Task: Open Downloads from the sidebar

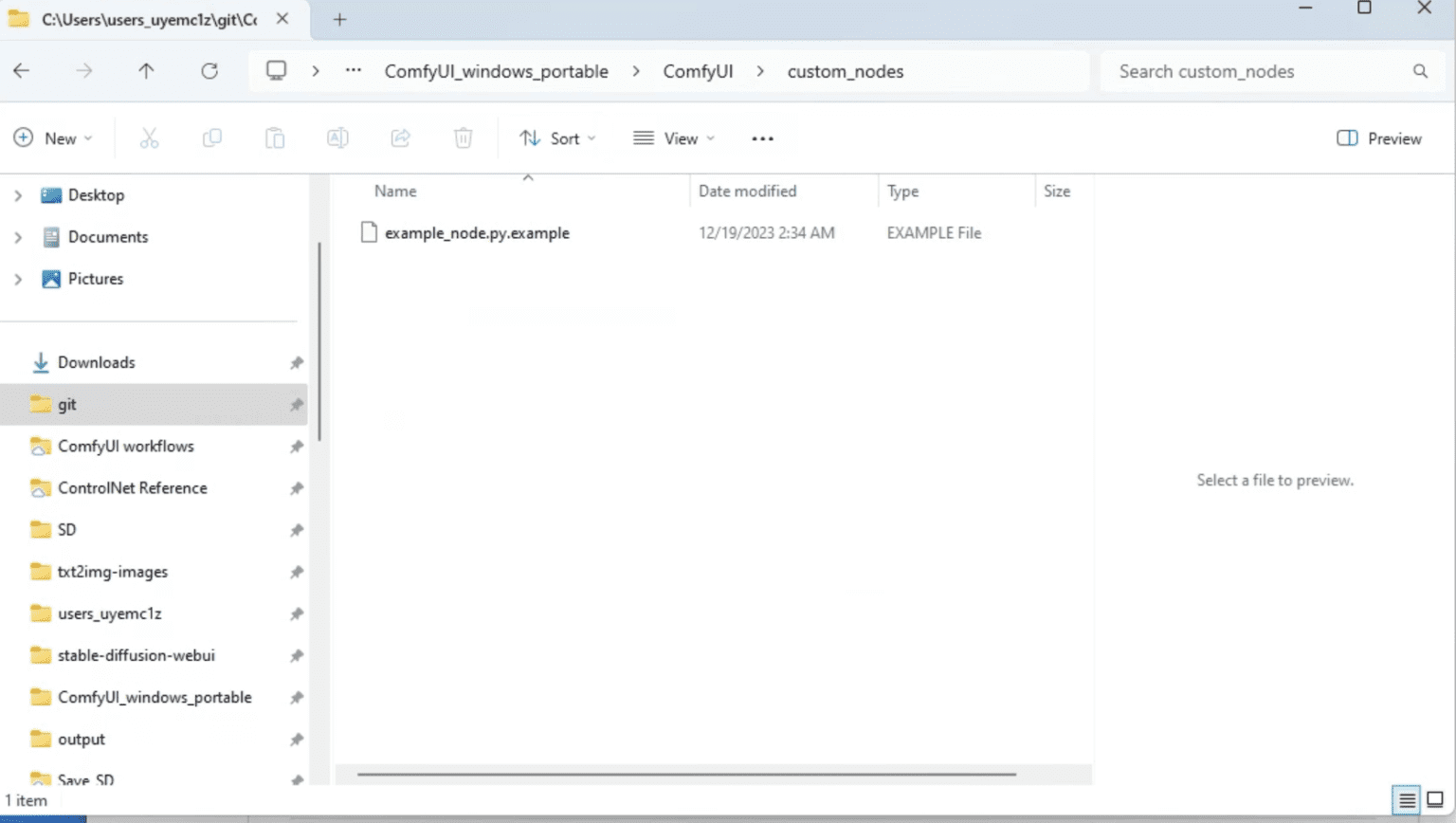Action: (97, 362)
